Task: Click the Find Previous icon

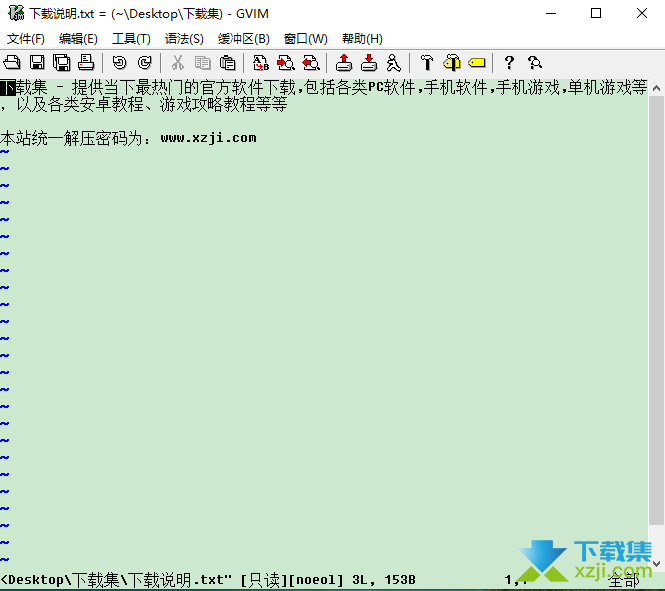Action: click(x=311, y=63)
